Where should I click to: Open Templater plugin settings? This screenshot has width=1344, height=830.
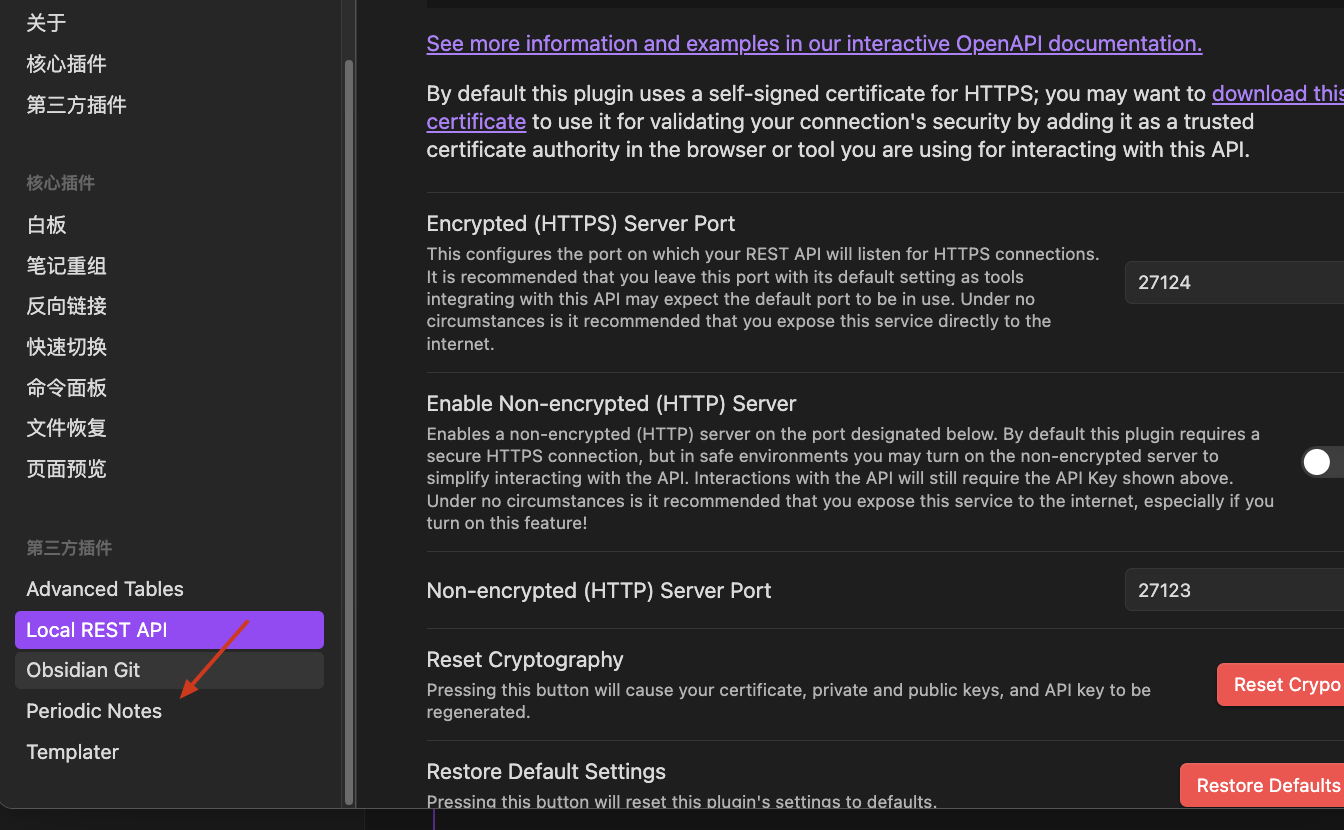pos(72,752)
